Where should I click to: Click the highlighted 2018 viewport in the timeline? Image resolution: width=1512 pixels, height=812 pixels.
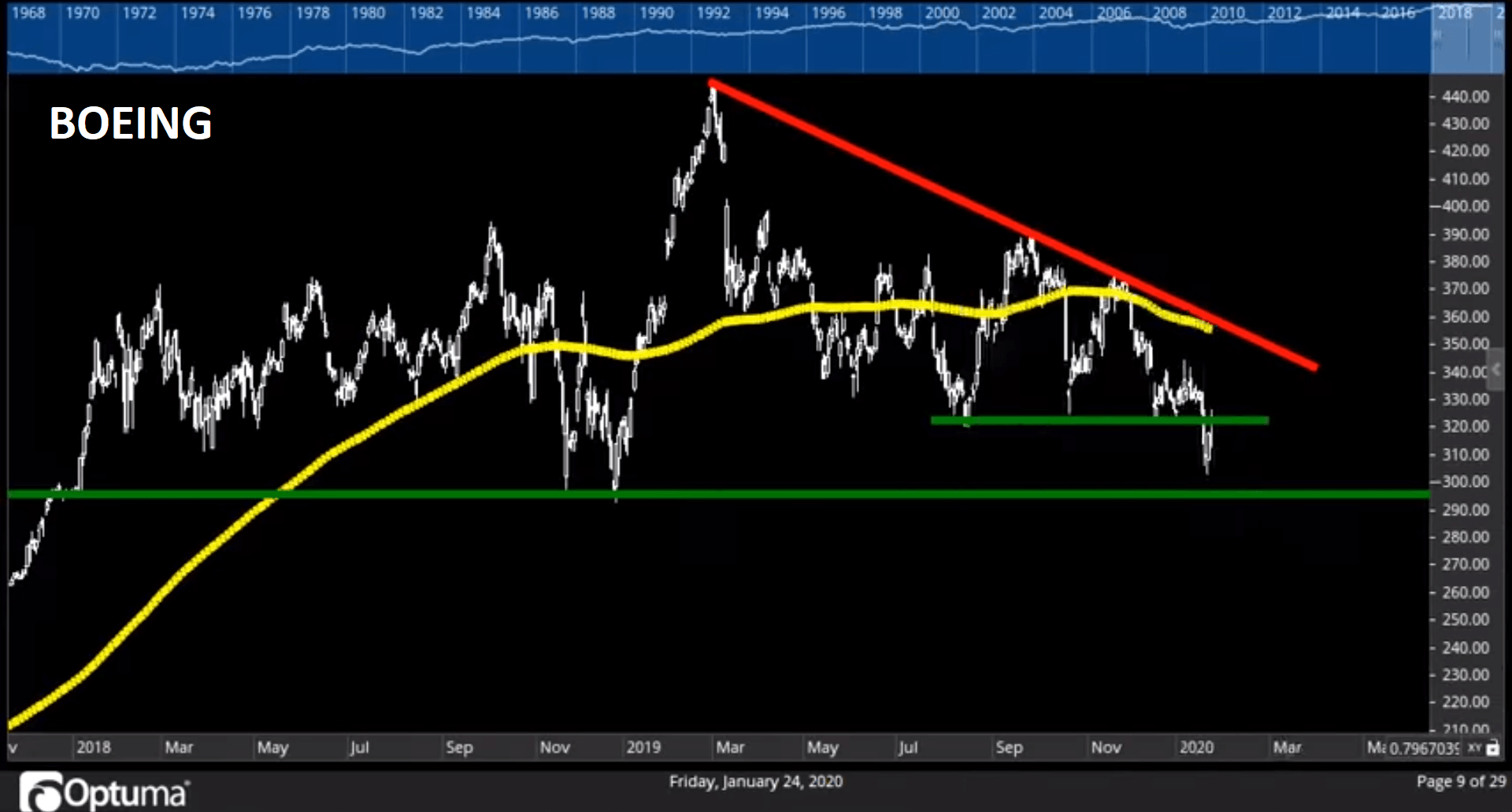coord(1461,39)
